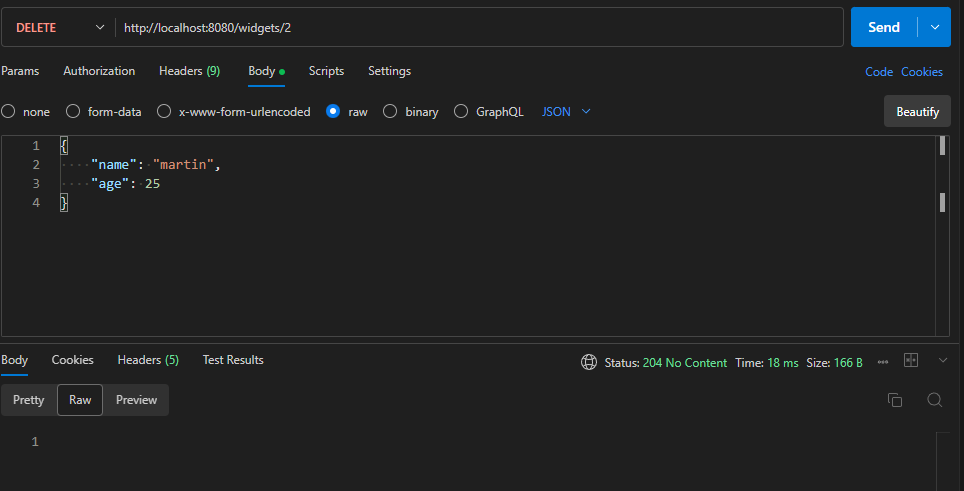Open the DELETE method dropdown
This screenshot has width=964, height=491.
pyautogui.click(x=58, y=28)
